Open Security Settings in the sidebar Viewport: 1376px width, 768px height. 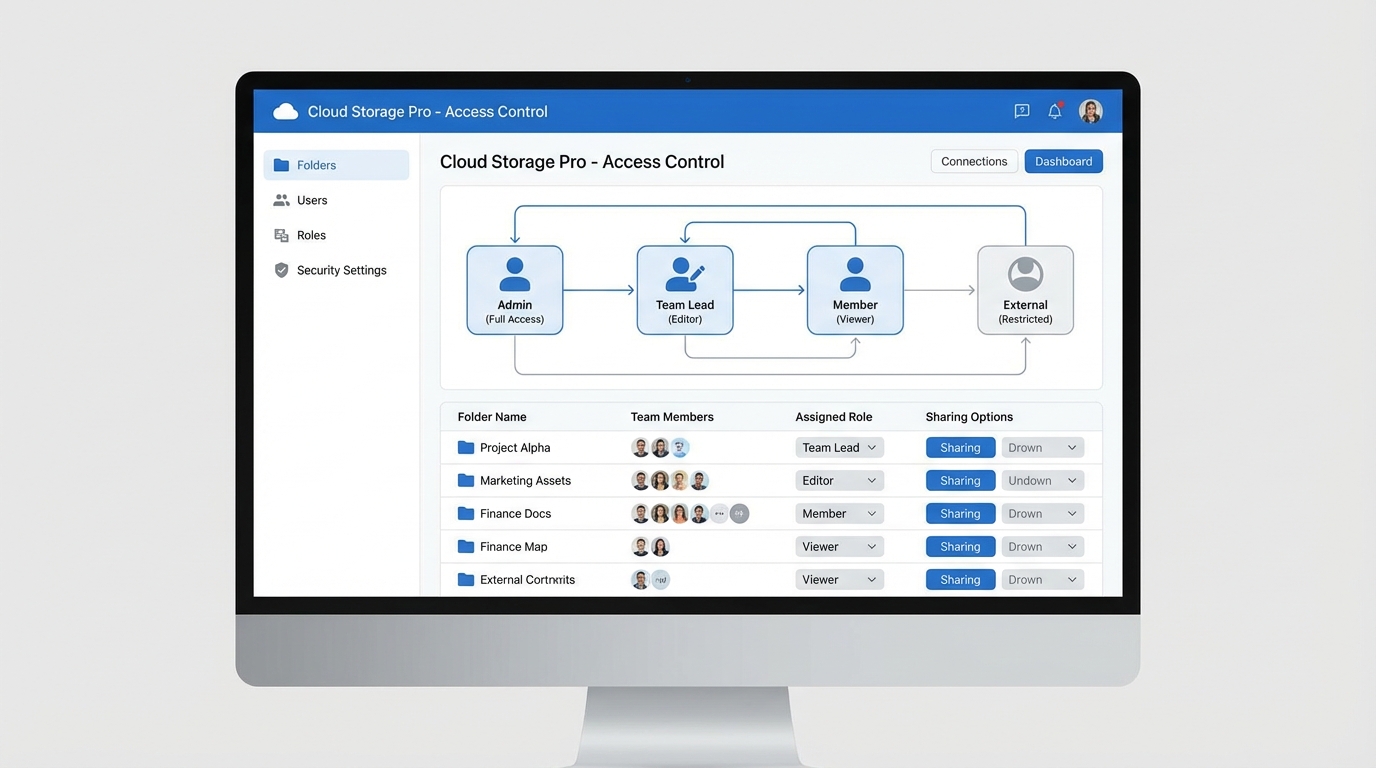coord(341,270)
